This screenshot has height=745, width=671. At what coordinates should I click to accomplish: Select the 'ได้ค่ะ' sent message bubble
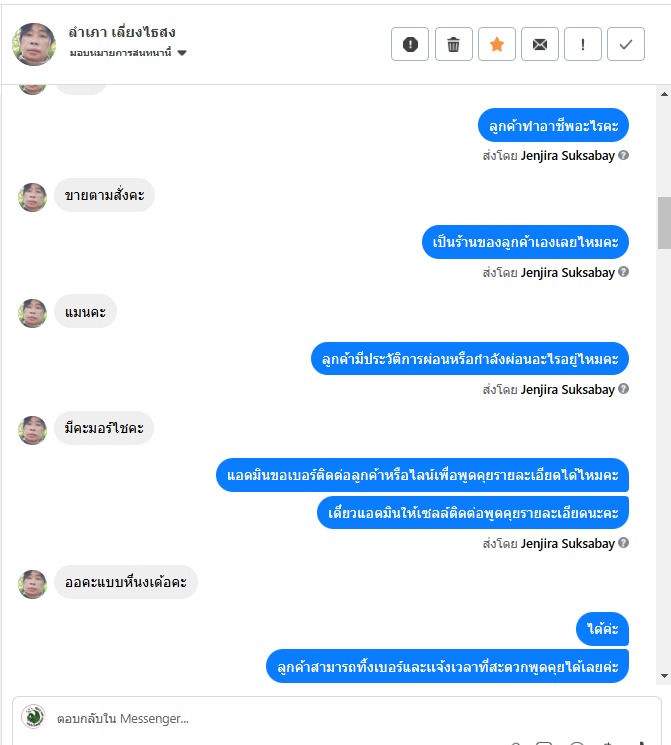coord(602,629)
